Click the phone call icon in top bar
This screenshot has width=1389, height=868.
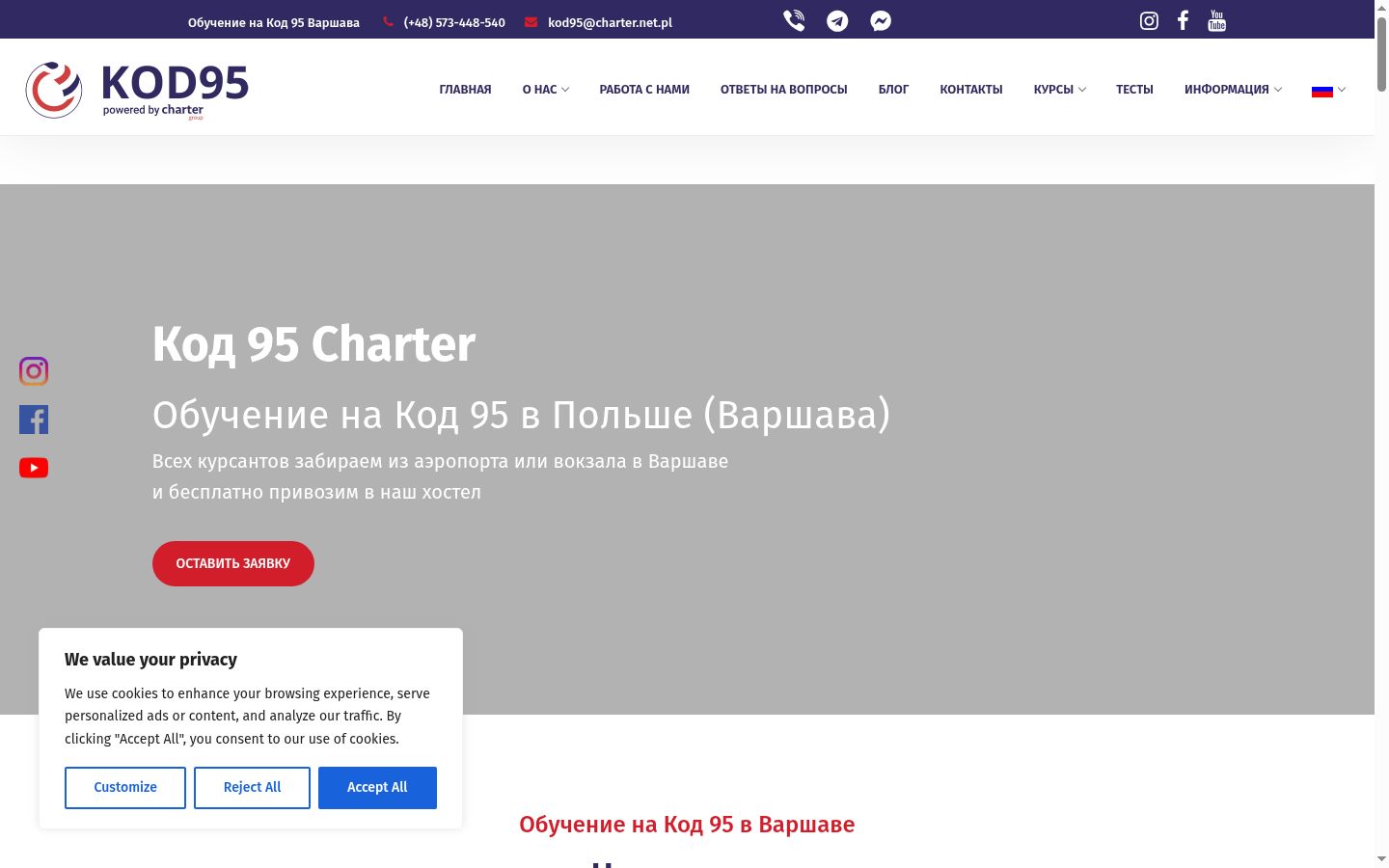794,20
